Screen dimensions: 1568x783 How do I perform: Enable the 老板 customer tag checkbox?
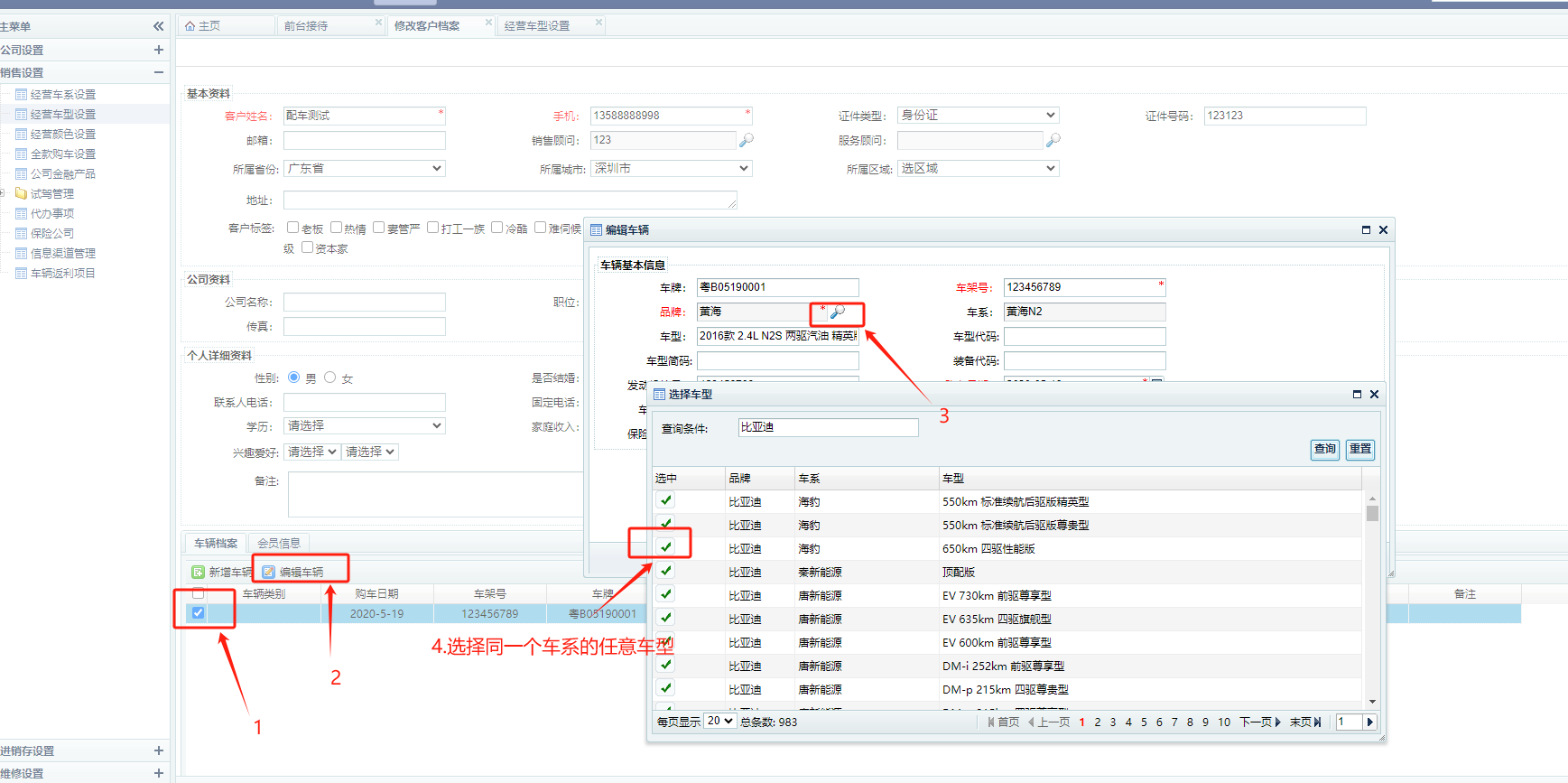click(292, 228)
